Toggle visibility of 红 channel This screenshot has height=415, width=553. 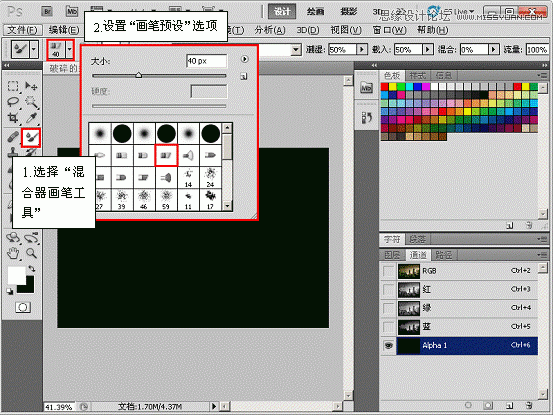click(x=389, y=289)
